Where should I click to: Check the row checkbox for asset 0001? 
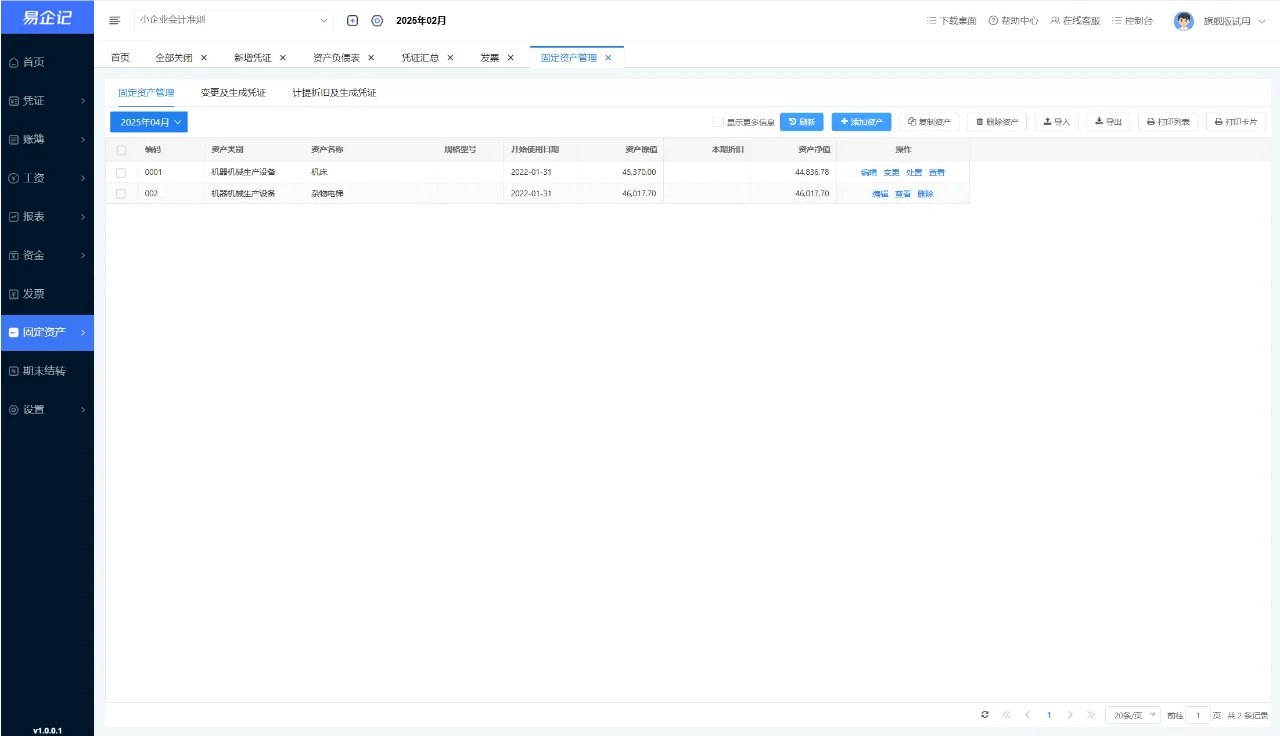[121, 173]
